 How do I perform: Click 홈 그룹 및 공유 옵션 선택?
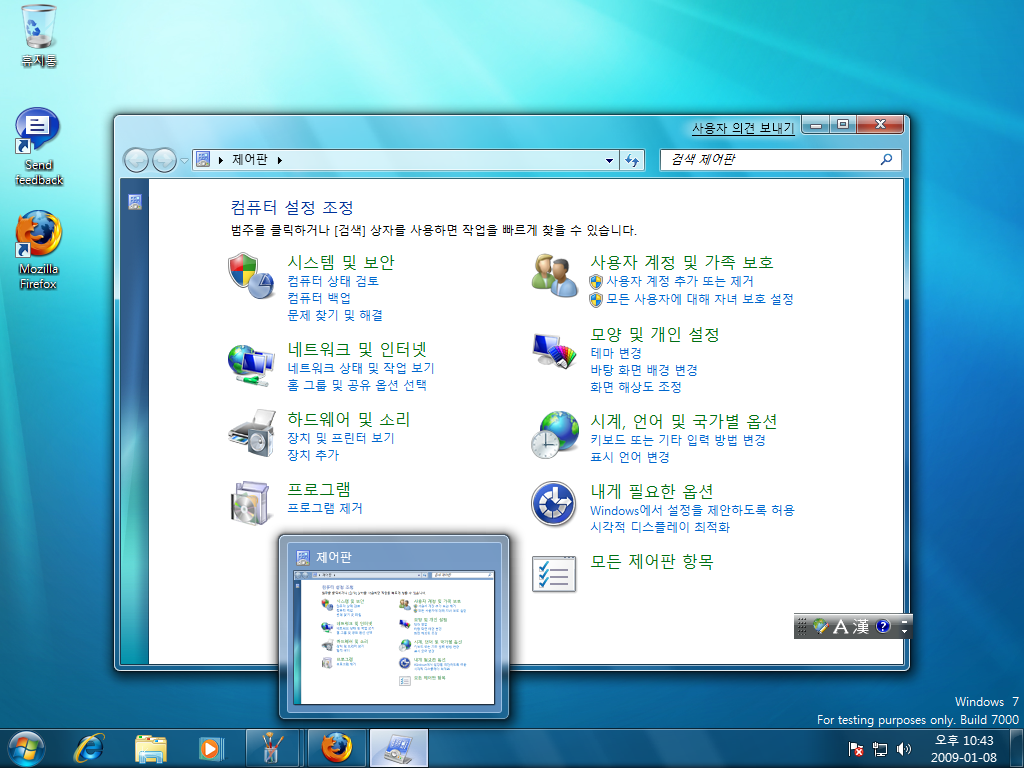click(x=357, y=385)
